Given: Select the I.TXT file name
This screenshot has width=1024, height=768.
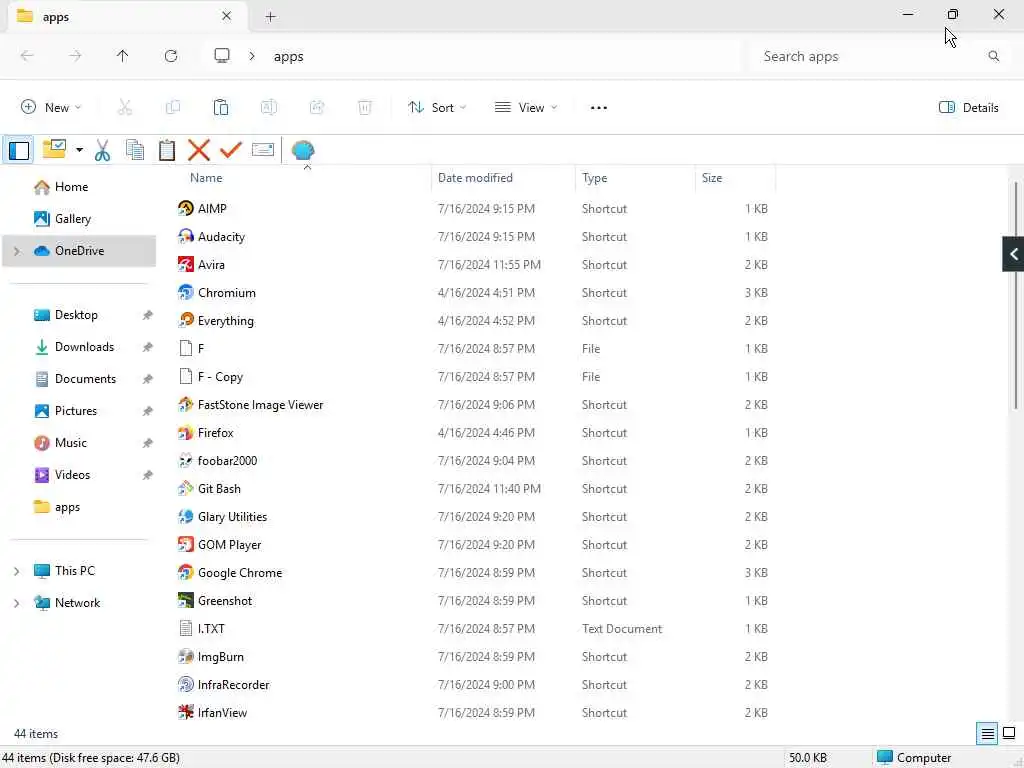Looking at the screenshot, I should point(211,629).
